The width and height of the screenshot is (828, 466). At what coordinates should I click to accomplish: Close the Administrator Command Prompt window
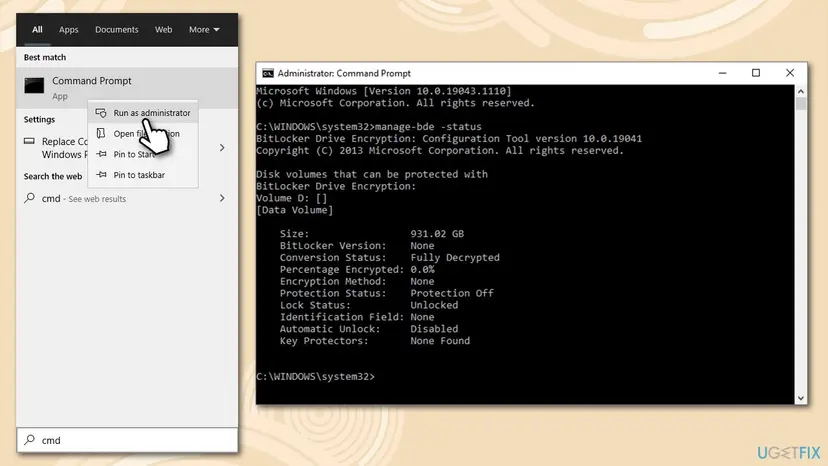[789, 73]
